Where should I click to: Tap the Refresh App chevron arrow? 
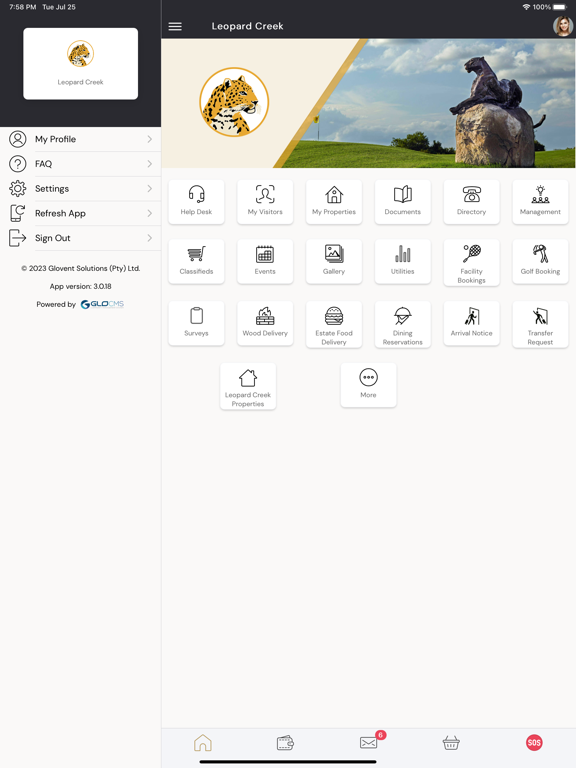[x=149, y=213]
